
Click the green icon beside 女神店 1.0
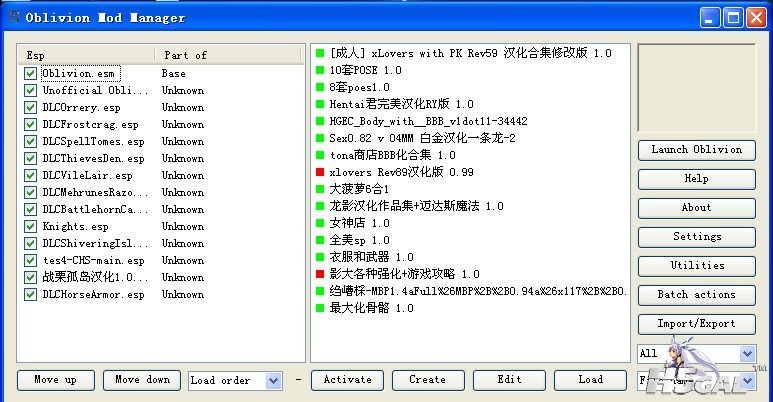coord(321,223)
